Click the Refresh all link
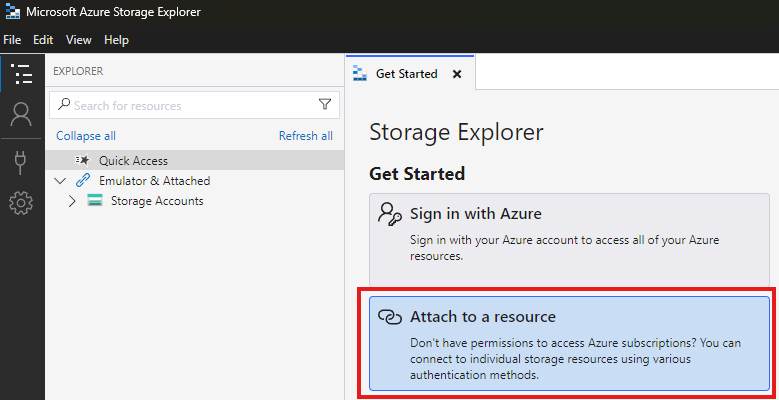This screenshot has width=779, height=400. click(305, 136)
